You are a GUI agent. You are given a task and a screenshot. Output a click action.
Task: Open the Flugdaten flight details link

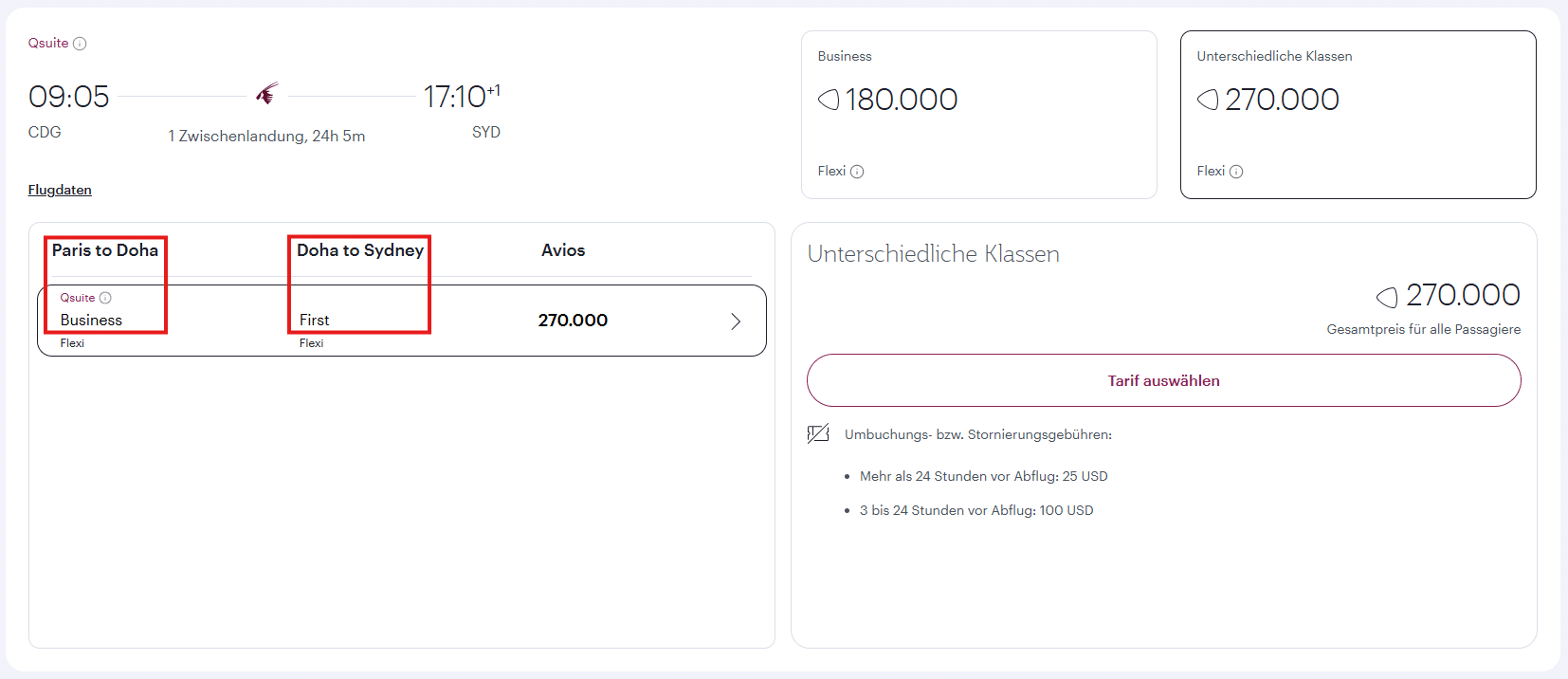tap(60, 190)
